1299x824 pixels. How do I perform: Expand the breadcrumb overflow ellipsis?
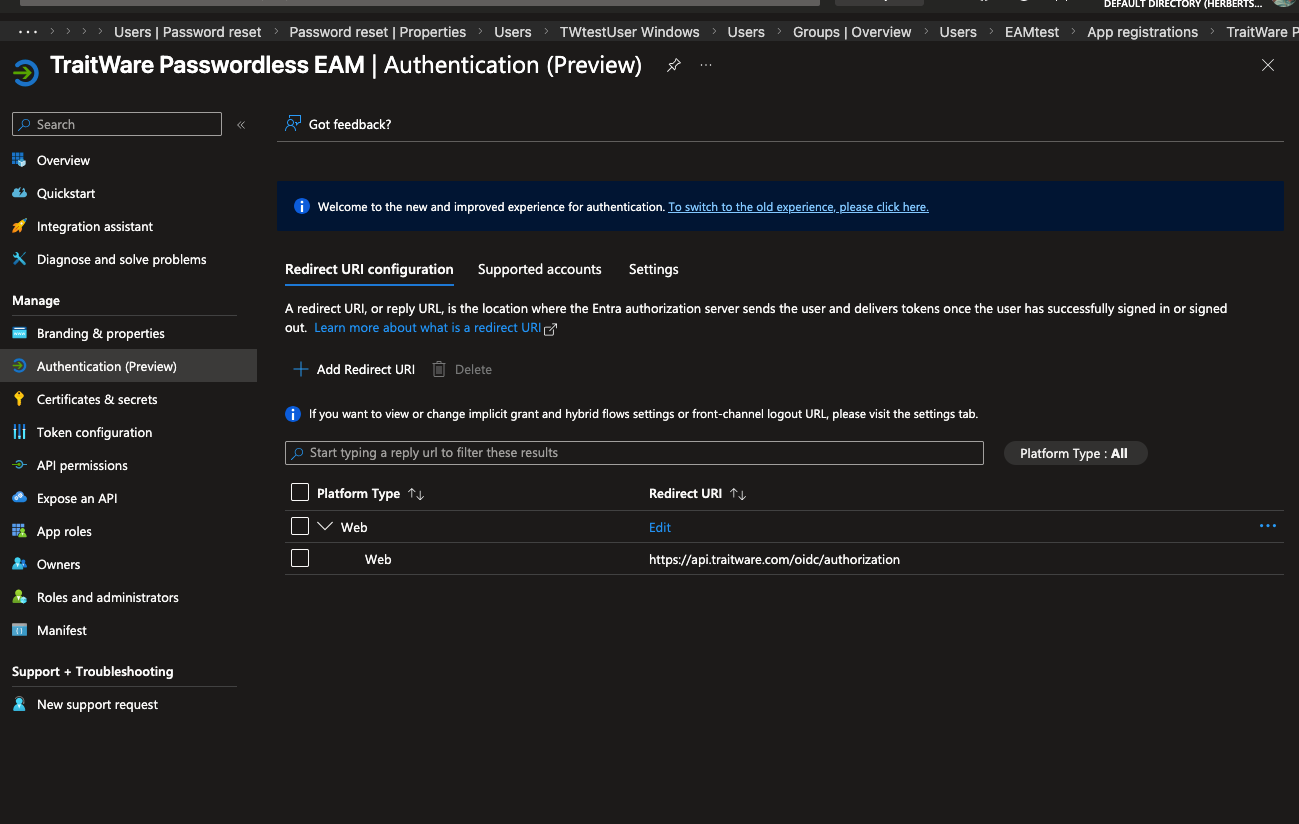point(28,32)
